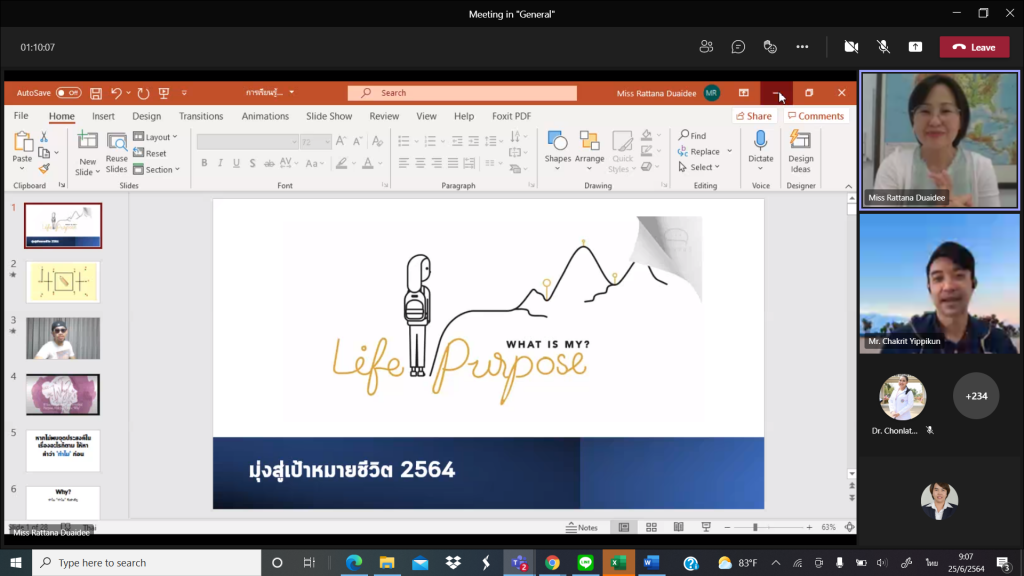Click the Paste icon
This screenshot has width=1024, height=576.
click(22, 141)
